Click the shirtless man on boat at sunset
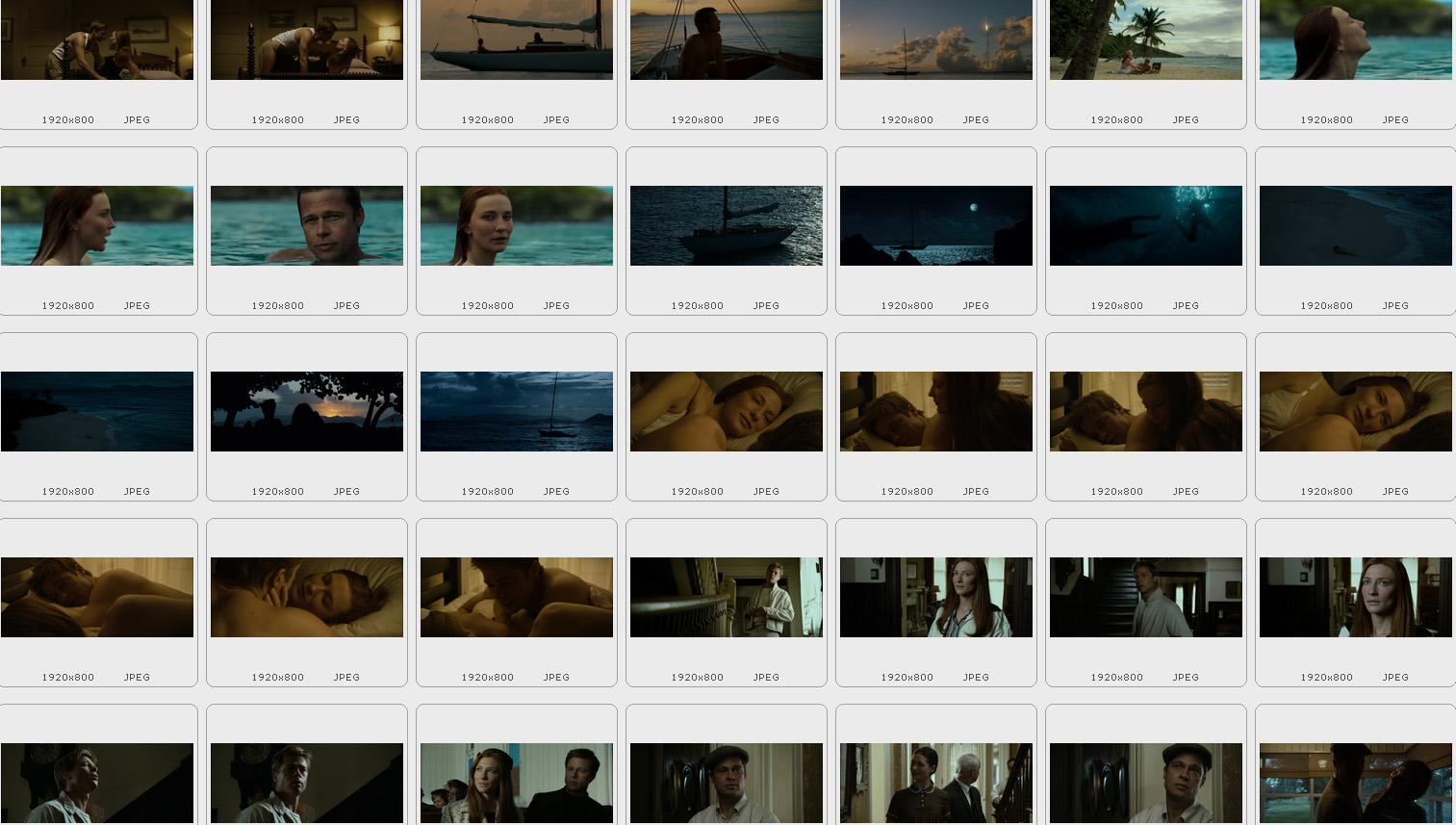Viewport: 1456px width, 825px height. [726, 39]
